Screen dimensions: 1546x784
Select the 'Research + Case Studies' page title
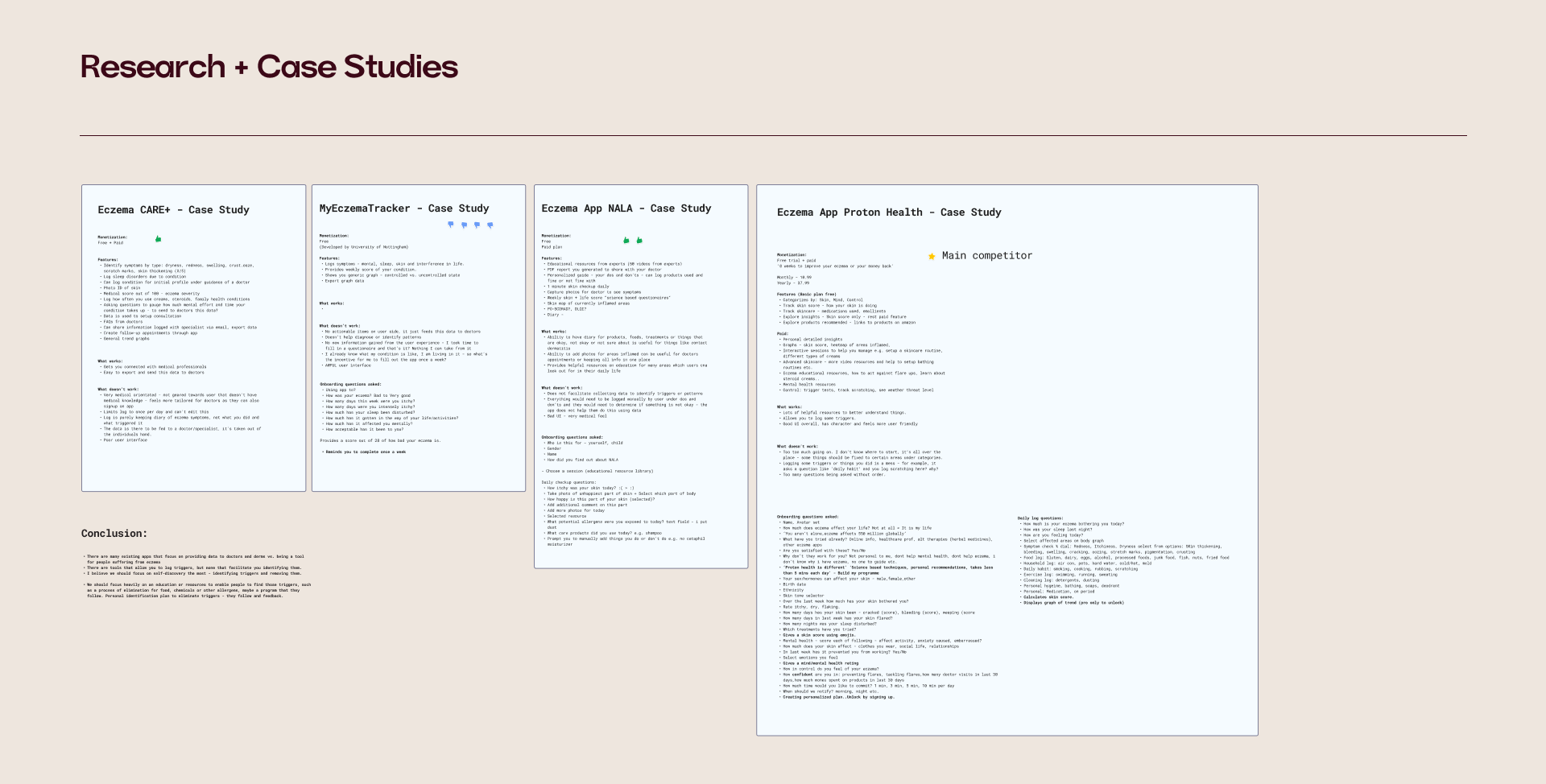click(269, 67)
